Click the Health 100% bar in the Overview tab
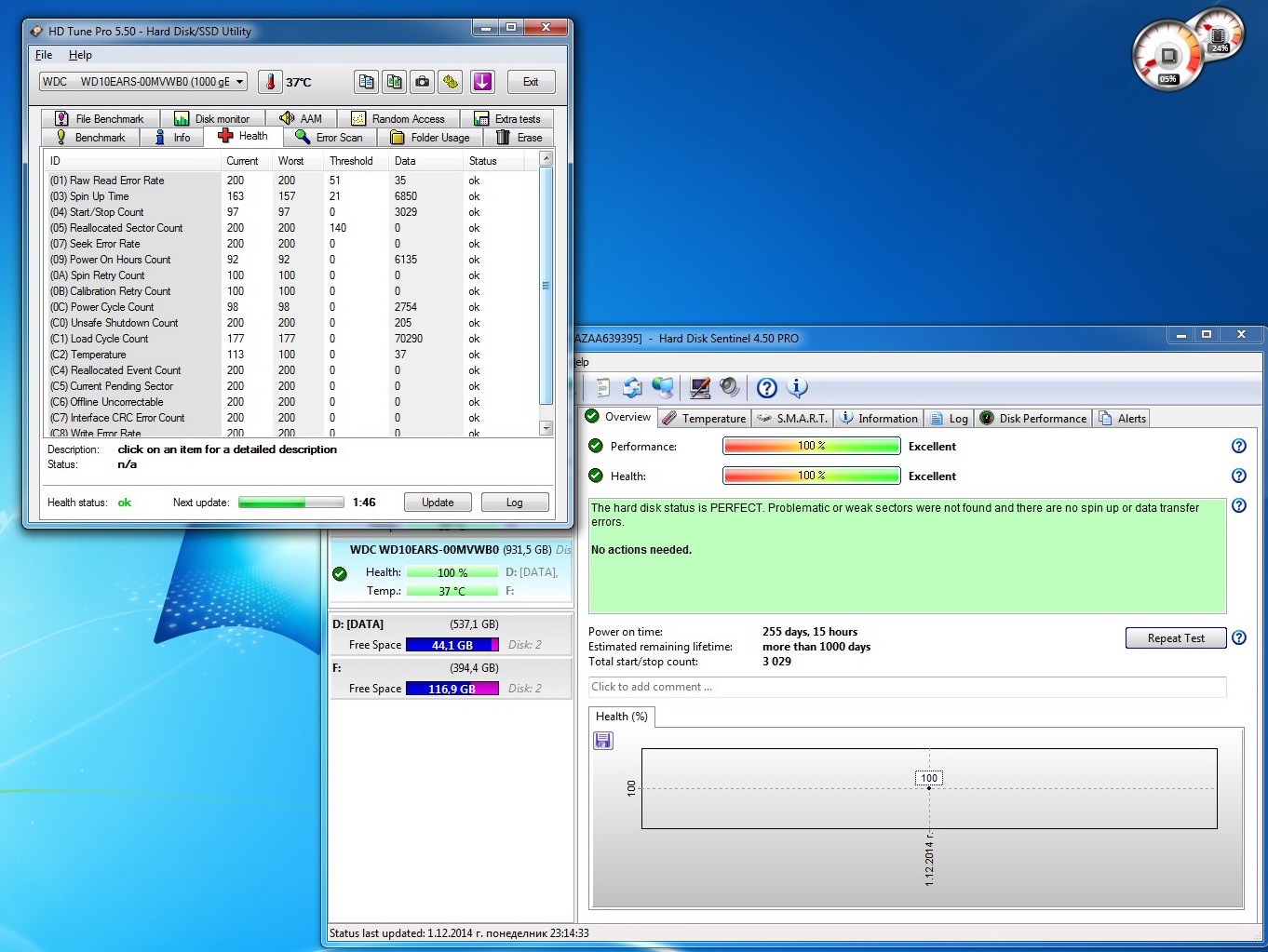Viewport: 1268px width, 952px height. (x=812, y=476)
